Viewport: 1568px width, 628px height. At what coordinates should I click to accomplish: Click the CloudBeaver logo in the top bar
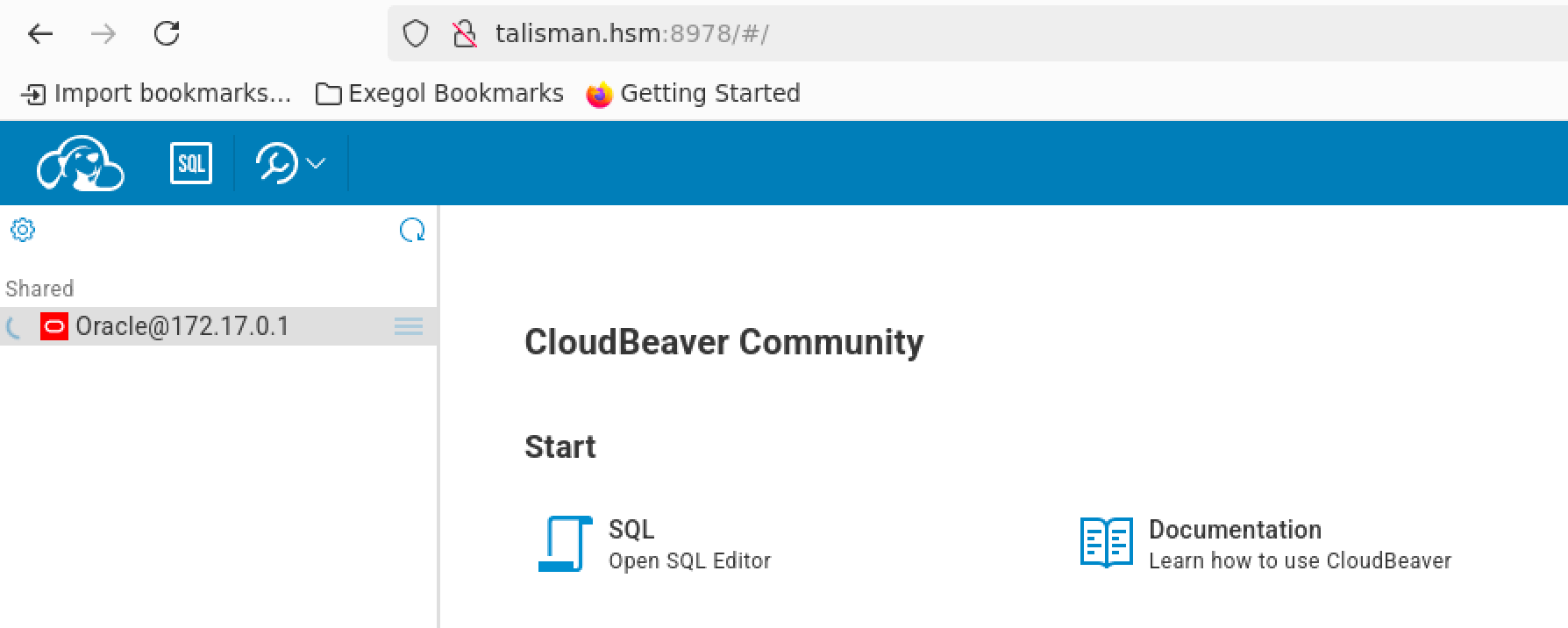[80, 163]
